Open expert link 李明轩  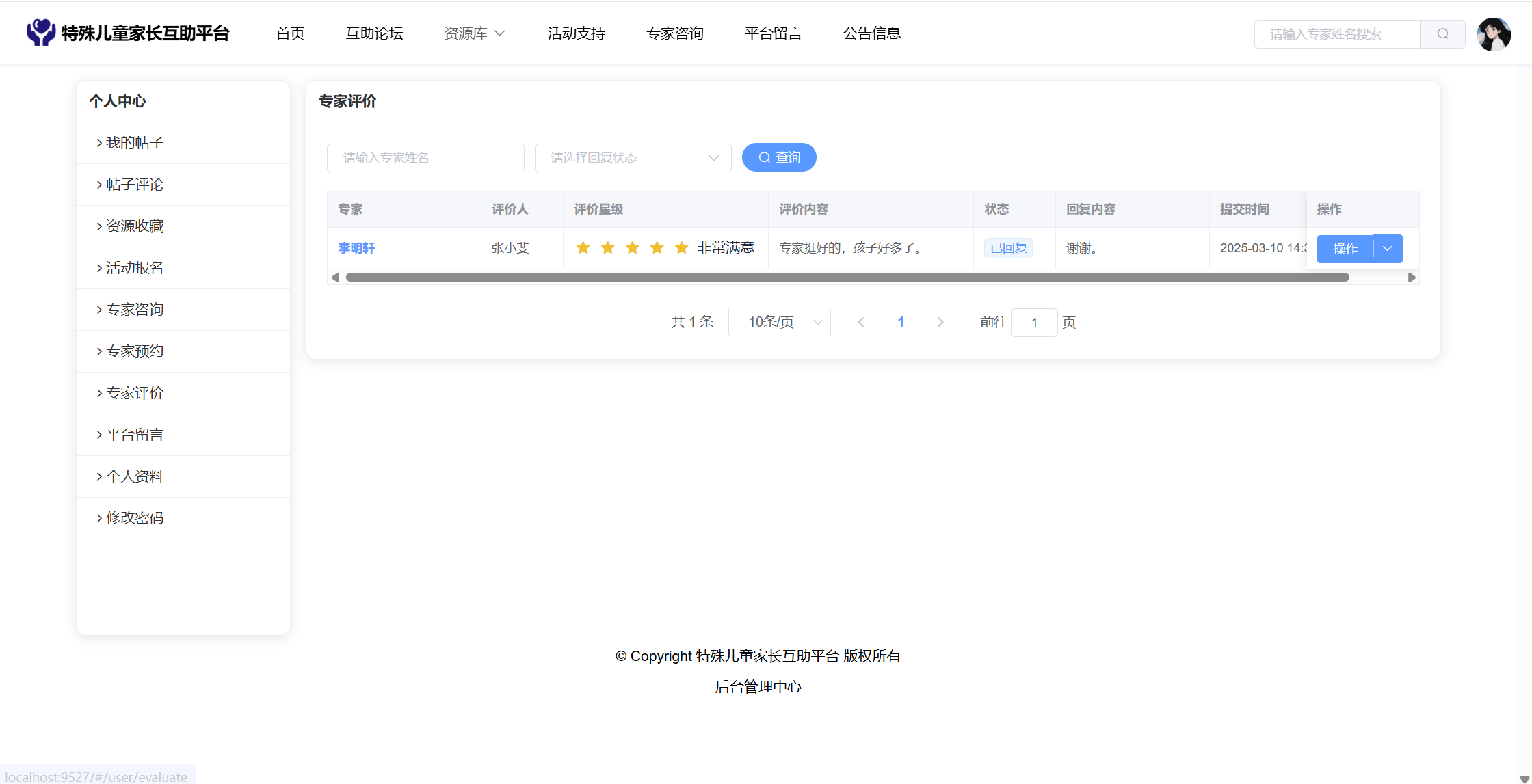tap(356, 248)
